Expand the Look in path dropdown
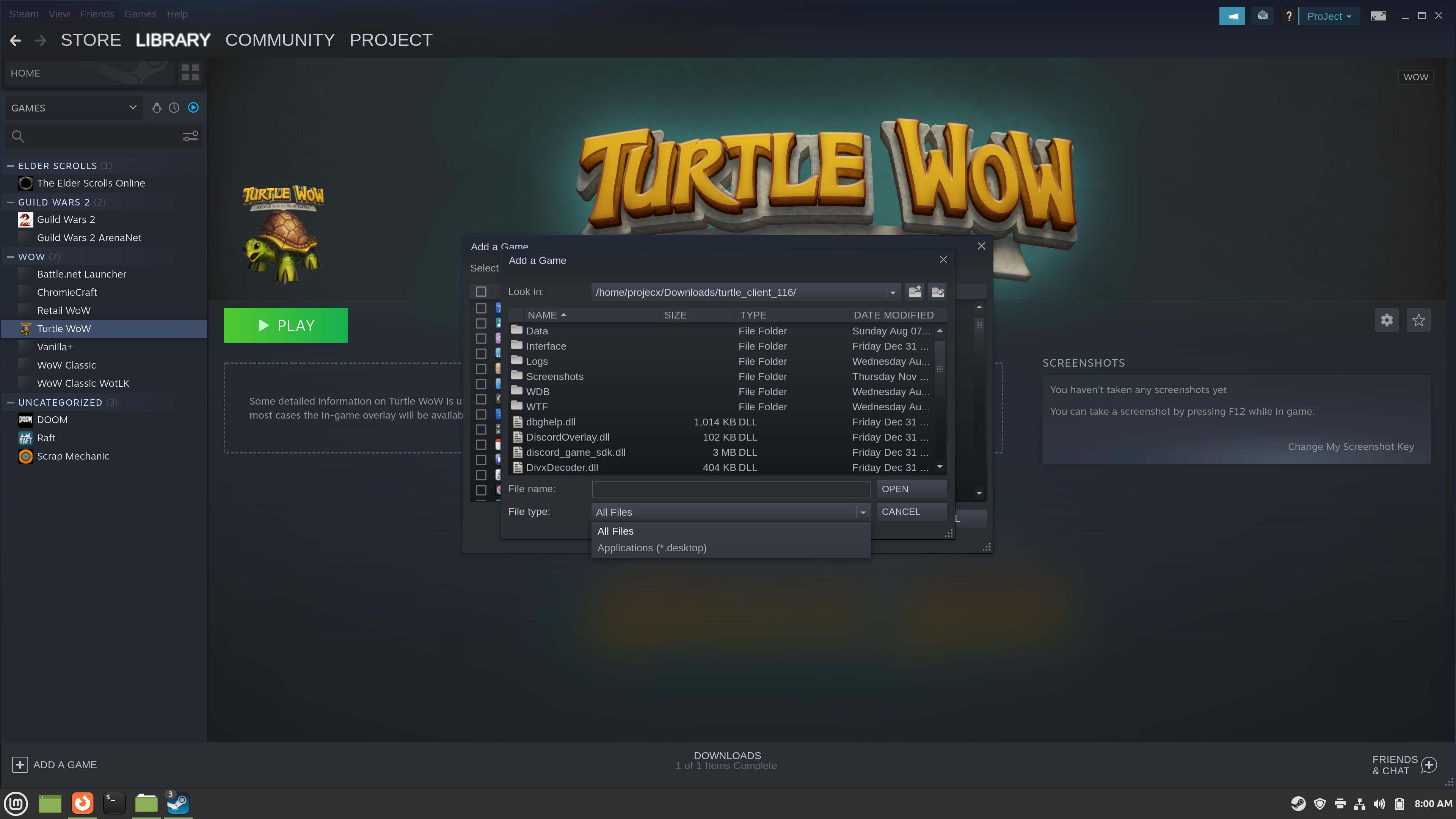The width and height of the screenshot is (1456, 819). (x=893, y=292)
